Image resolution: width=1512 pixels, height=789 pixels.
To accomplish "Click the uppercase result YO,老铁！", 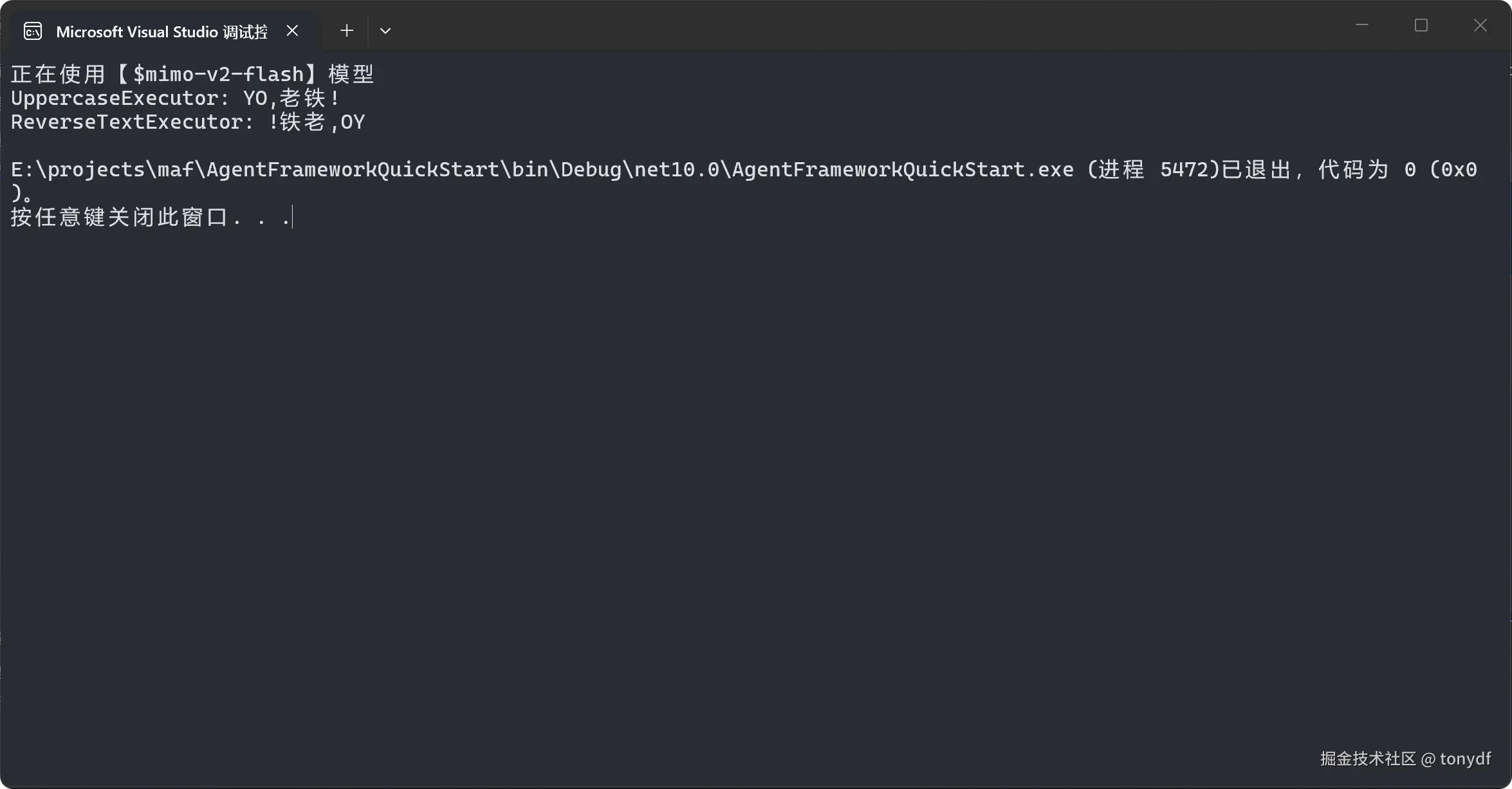I will tap(291, 98).
